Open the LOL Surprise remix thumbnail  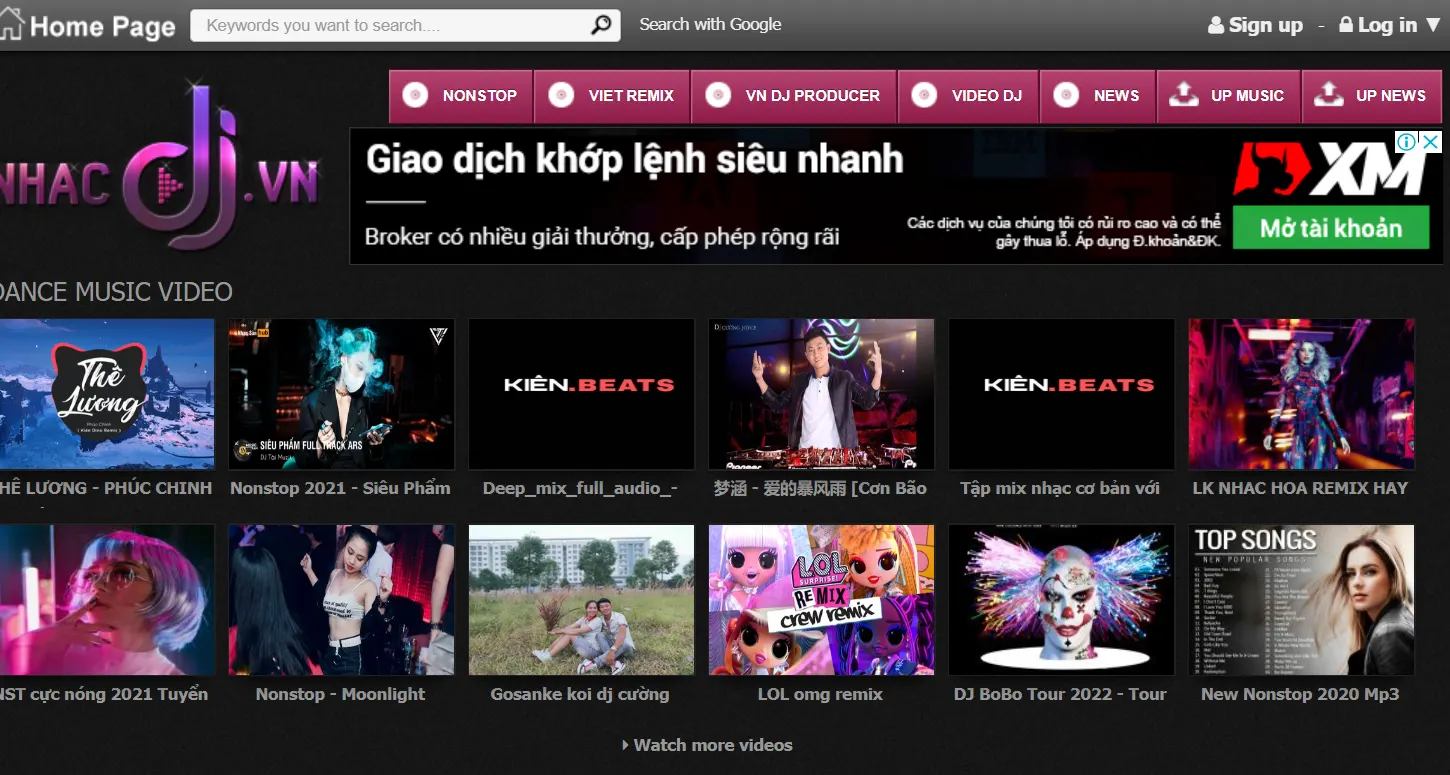pos(821,600)
